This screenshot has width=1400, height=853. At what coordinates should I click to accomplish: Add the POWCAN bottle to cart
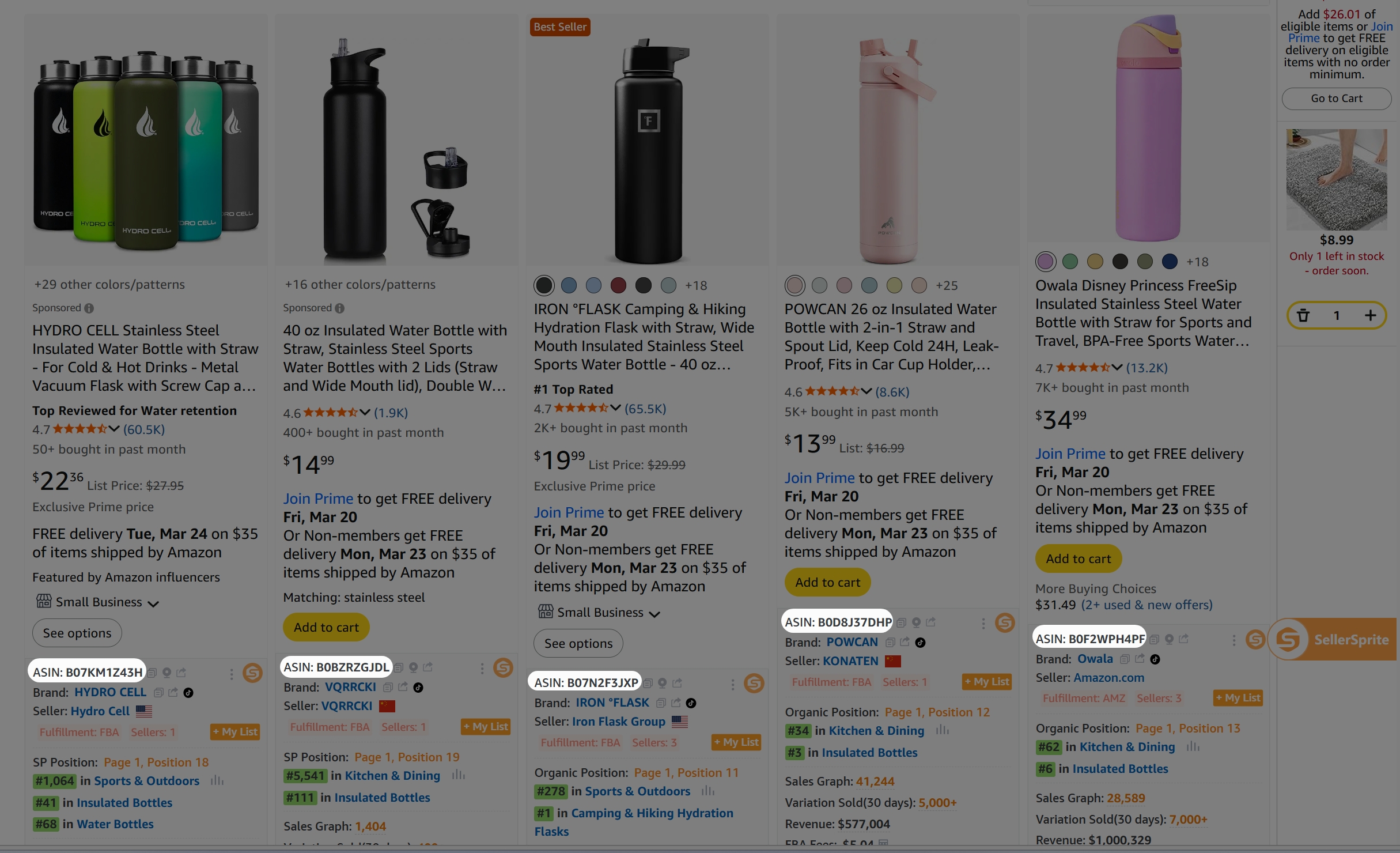tap(827, 582)
